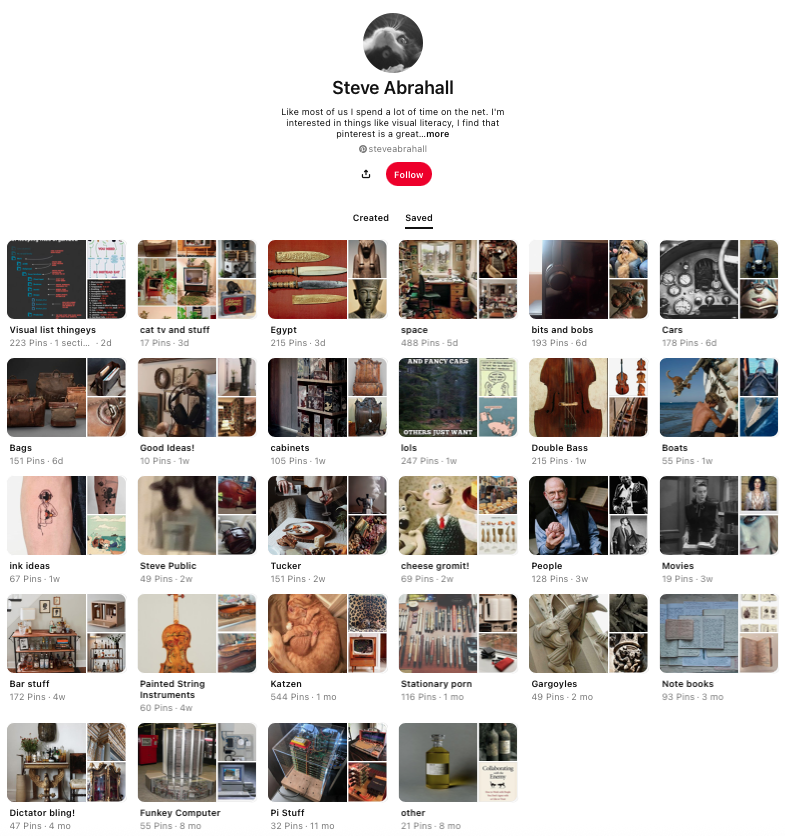
Task: Switch to the Created tab
Action: (x=371, y=218)
